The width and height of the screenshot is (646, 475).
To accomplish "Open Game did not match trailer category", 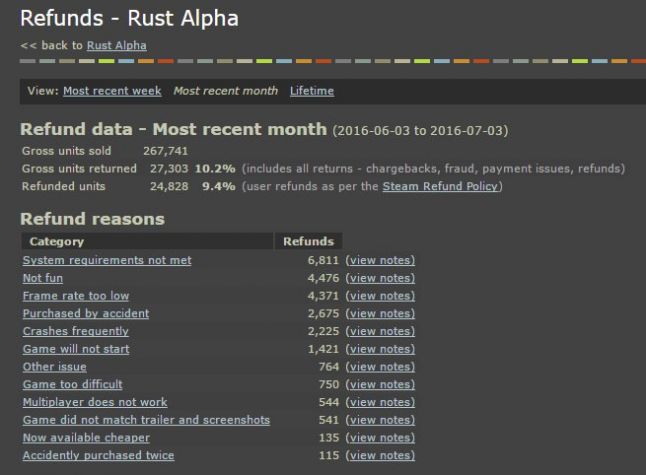I will pyautogui.click(x=146, y=420).
